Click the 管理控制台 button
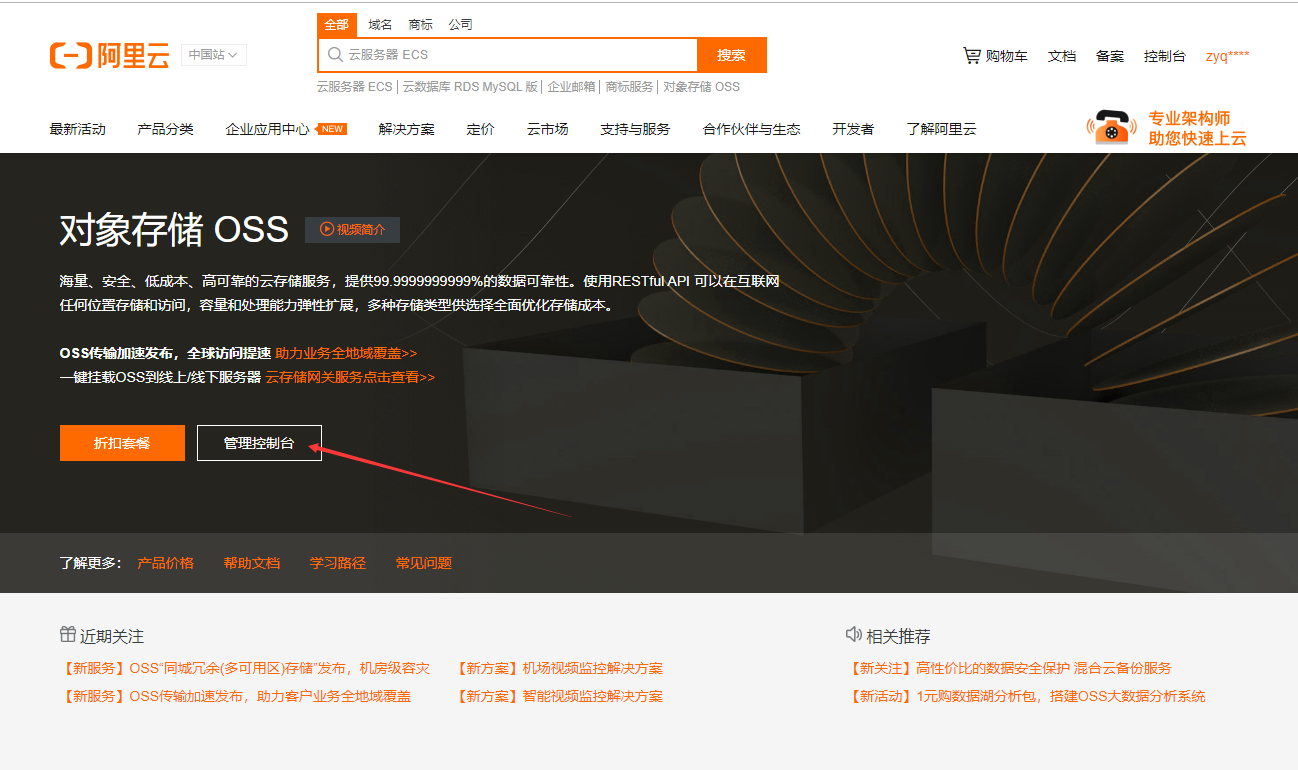Image resolution: width=1298 pixels, height=770 pixels. [259, 443]
